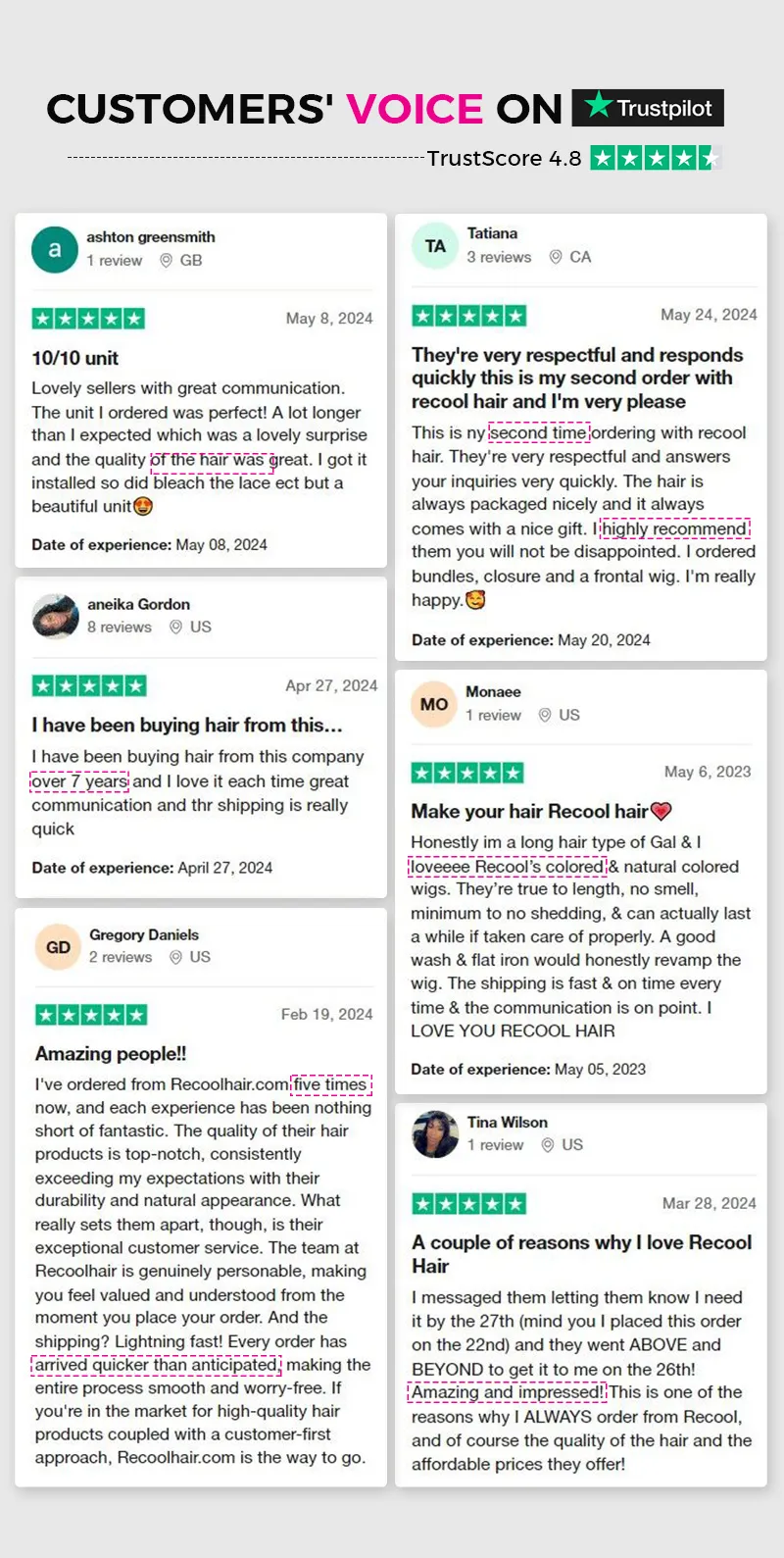Screen dimensions: 784x1558
Task: Click the highlighted 'highly recommend' phrase
Action: 674,528
